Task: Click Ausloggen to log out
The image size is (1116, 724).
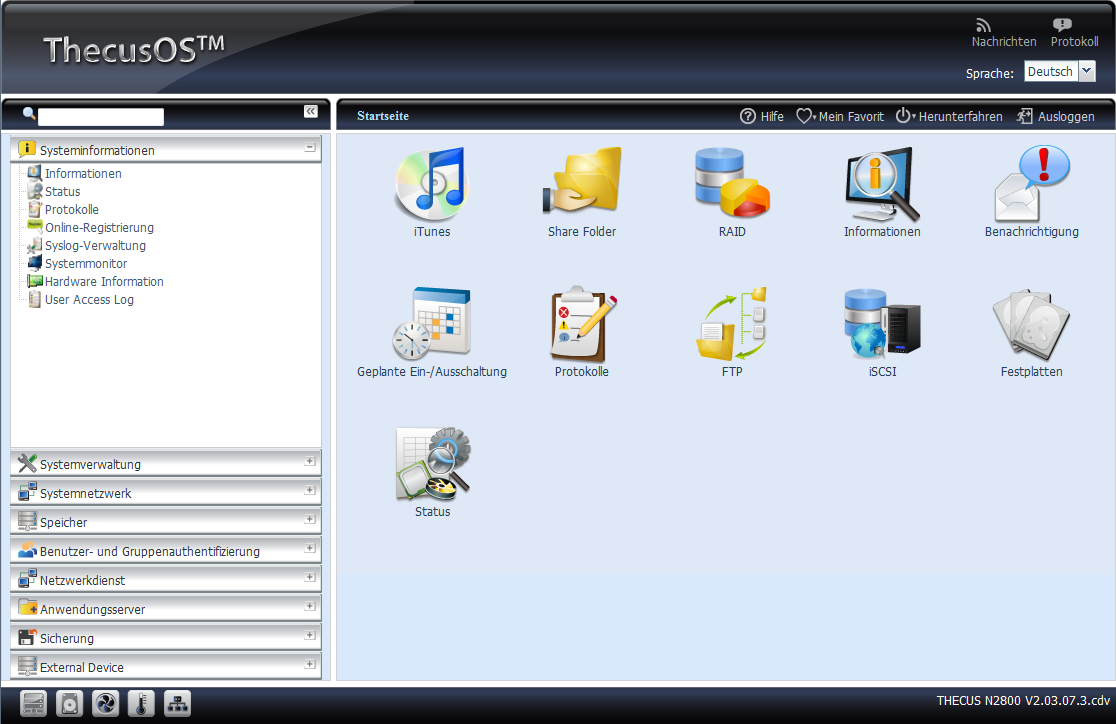Action: coord(1056,116)
